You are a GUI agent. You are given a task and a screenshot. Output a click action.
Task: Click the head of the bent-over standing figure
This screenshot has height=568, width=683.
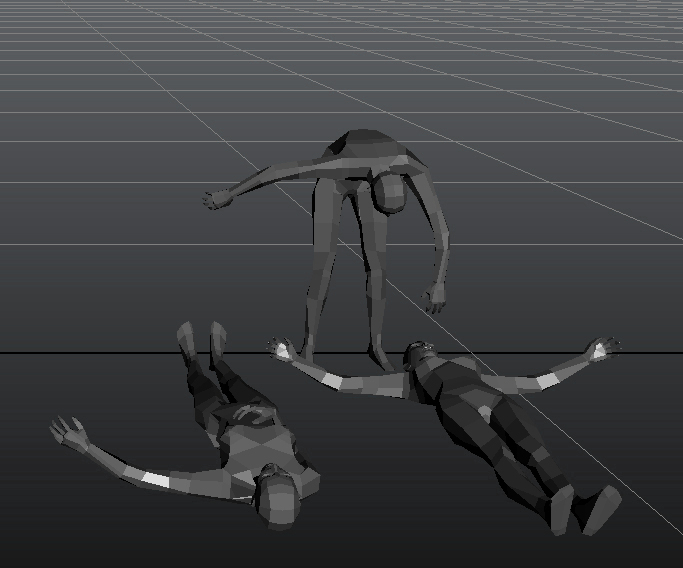point(391,193)
